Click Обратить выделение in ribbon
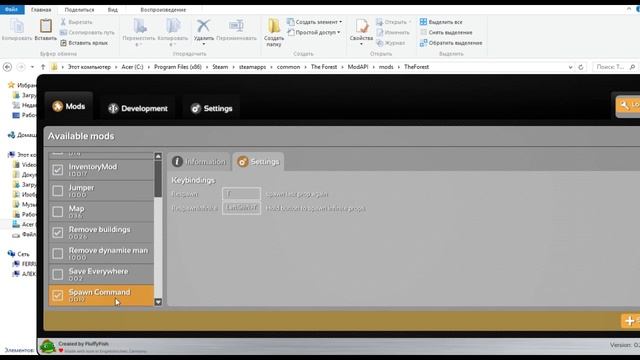The width and height of the screenshot is (640, 360). (x=451, y=42)
